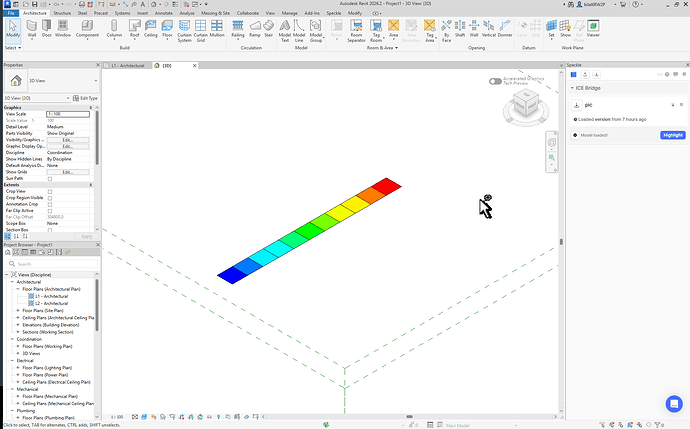
Task: Choose the Curtain Grid tool
Action: coord(201,31)
